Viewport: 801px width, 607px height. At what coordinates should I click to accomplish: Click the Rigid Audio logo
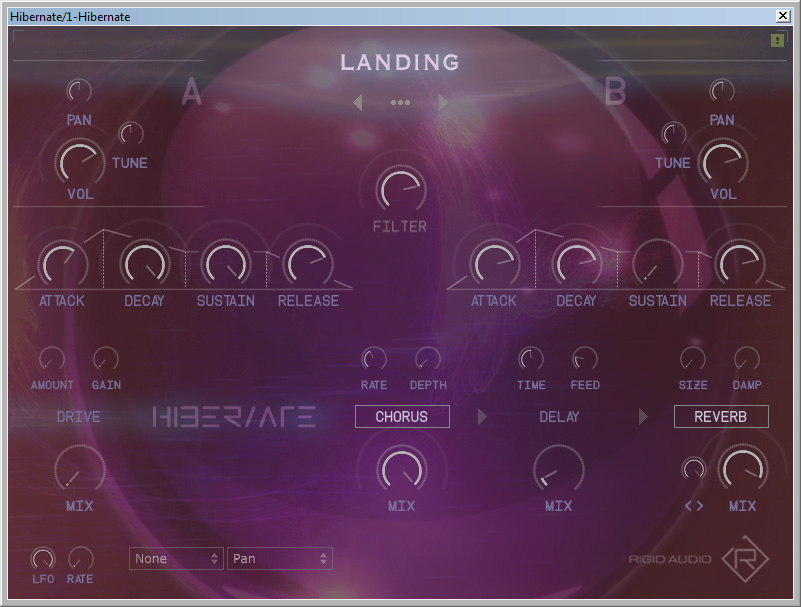pyautogui.click(x=741, y=558)
